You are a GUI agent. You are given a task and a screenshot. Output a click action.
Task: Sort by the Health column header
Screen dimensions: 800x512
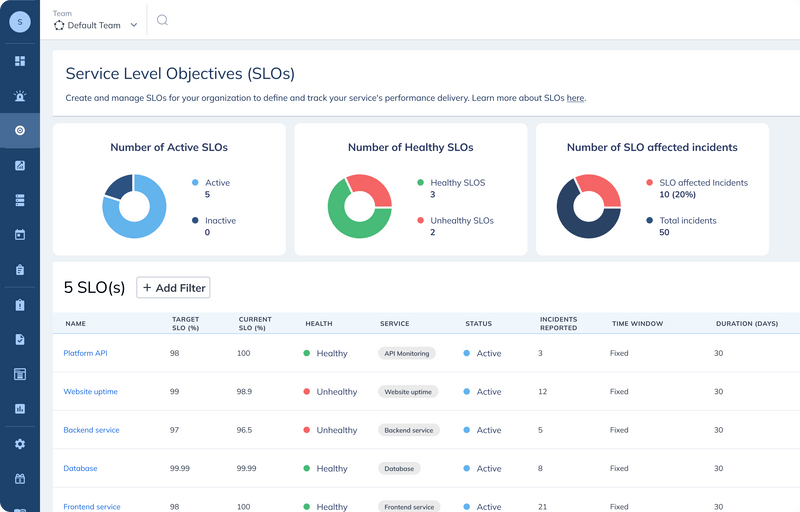coord(319,324)
